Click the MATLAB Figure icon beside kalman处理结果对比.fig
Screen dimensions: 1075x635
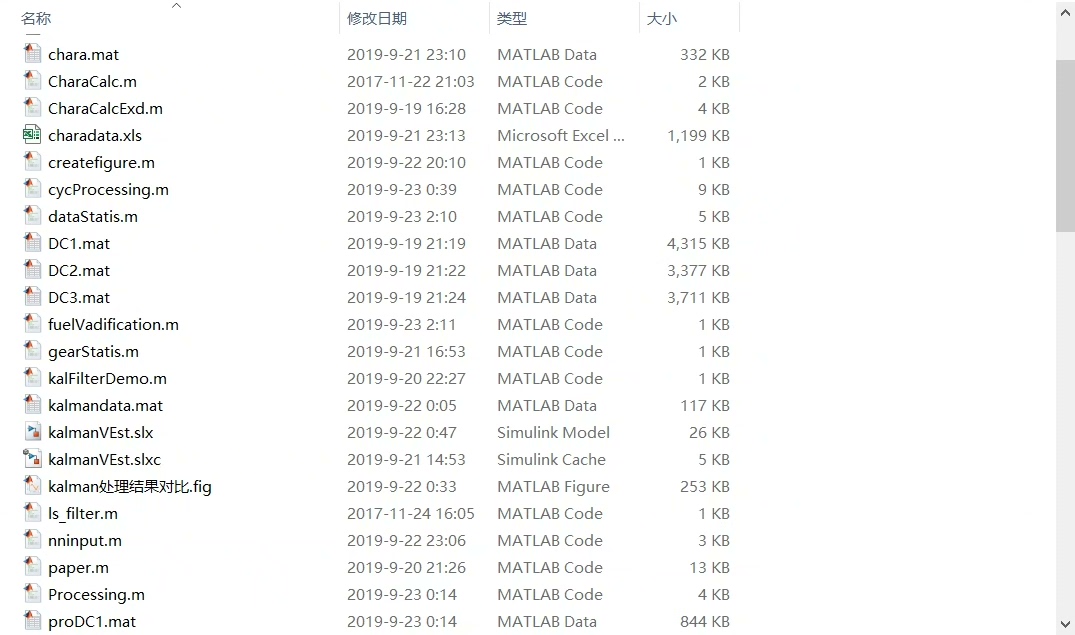[30, 486]
